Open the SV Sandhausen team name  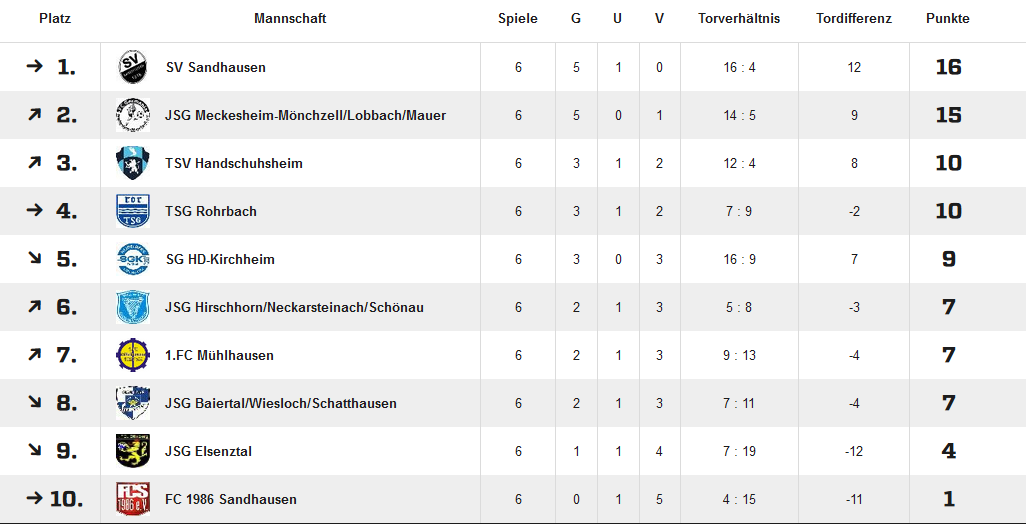(216, 67)
